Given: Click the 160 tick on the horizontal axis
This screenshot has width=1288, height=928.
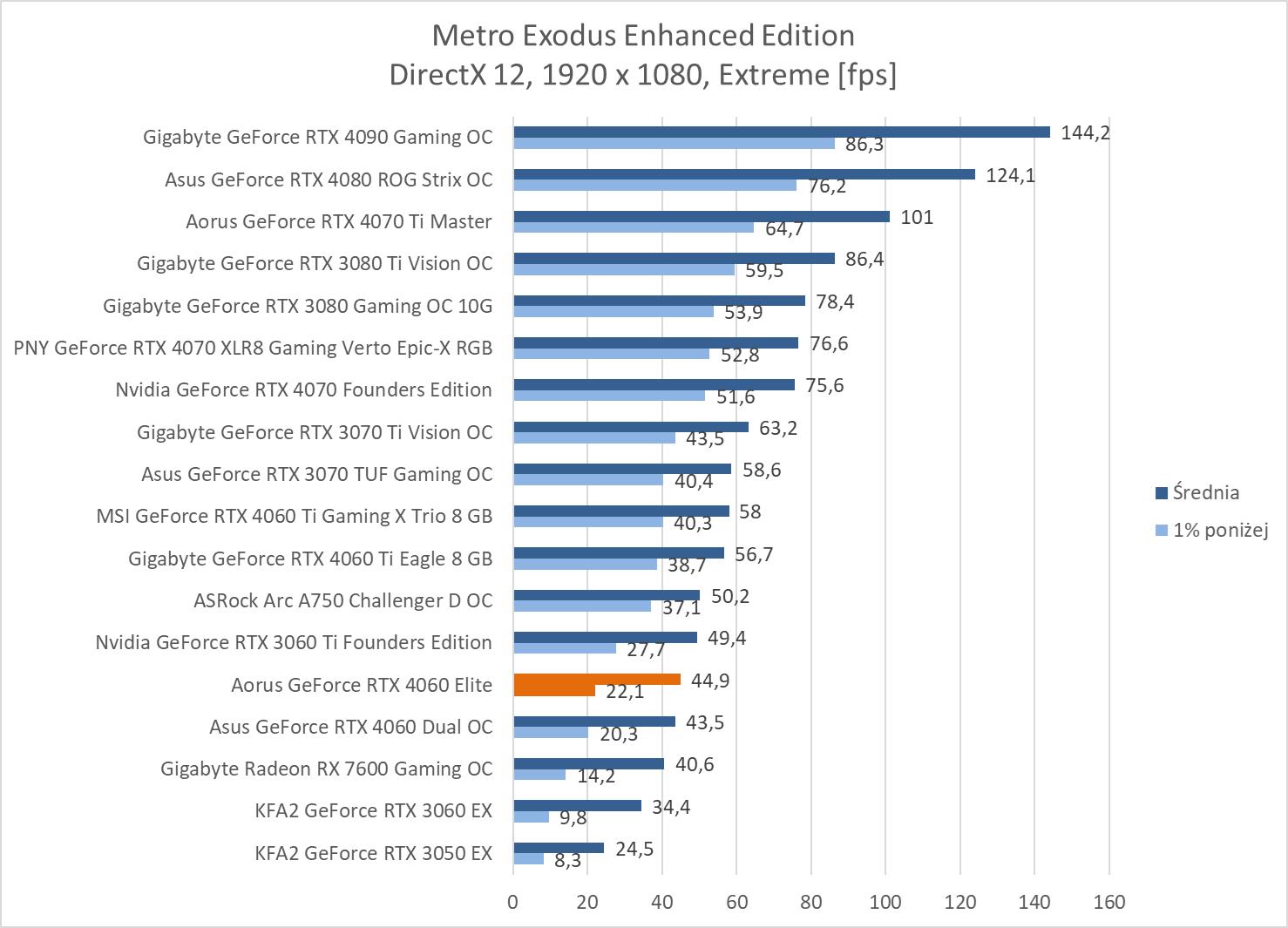Looking at the screenshot, I should point(1108,902).
